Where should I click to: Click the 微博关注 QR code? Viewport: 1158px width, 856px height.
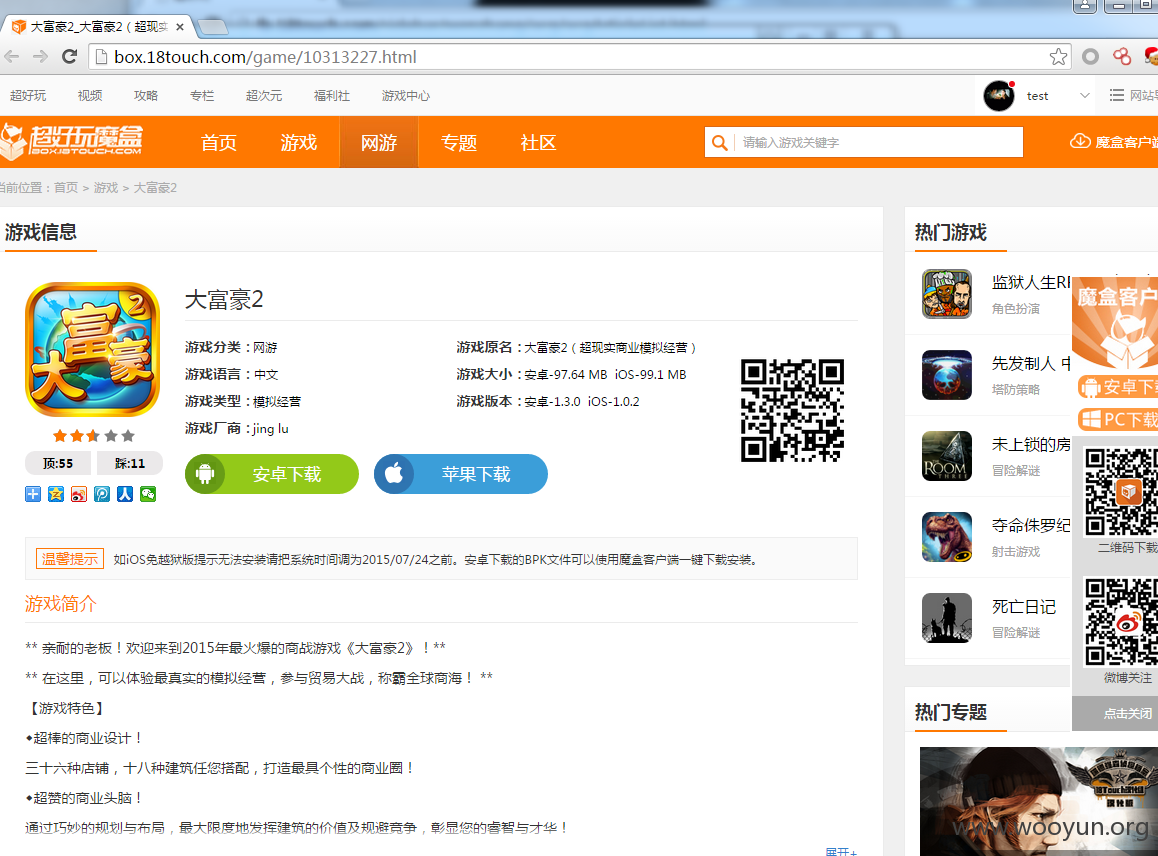[x=1121, y=623]
